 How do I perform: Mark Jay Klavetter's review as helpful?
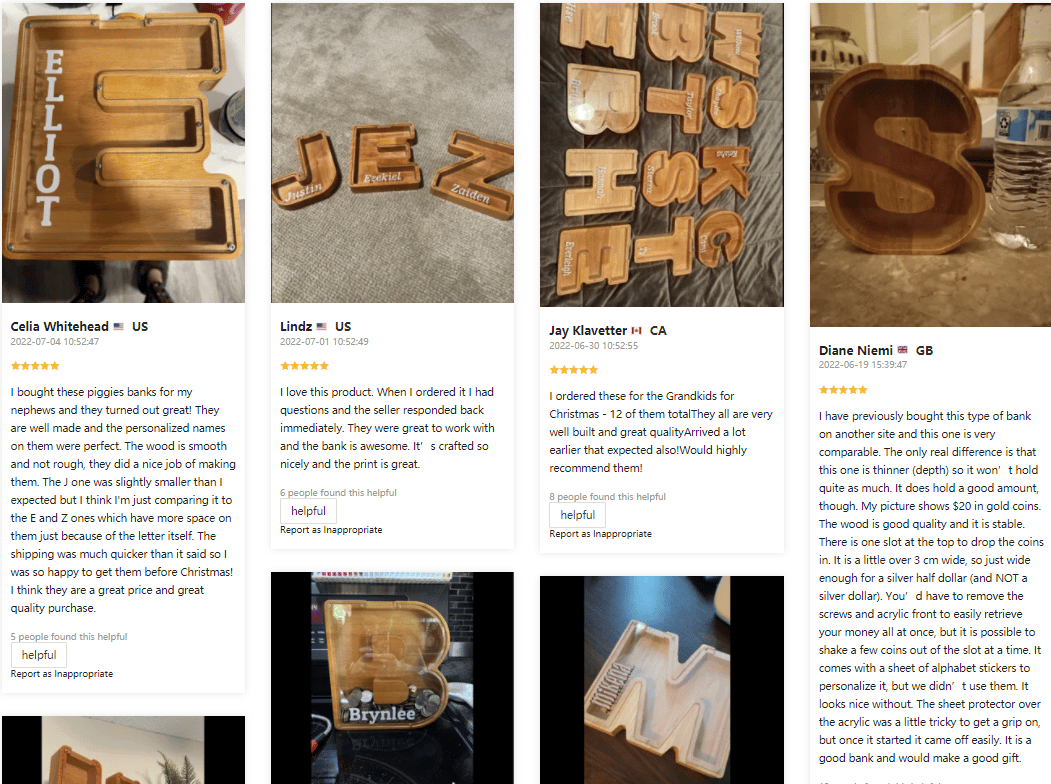577,515
